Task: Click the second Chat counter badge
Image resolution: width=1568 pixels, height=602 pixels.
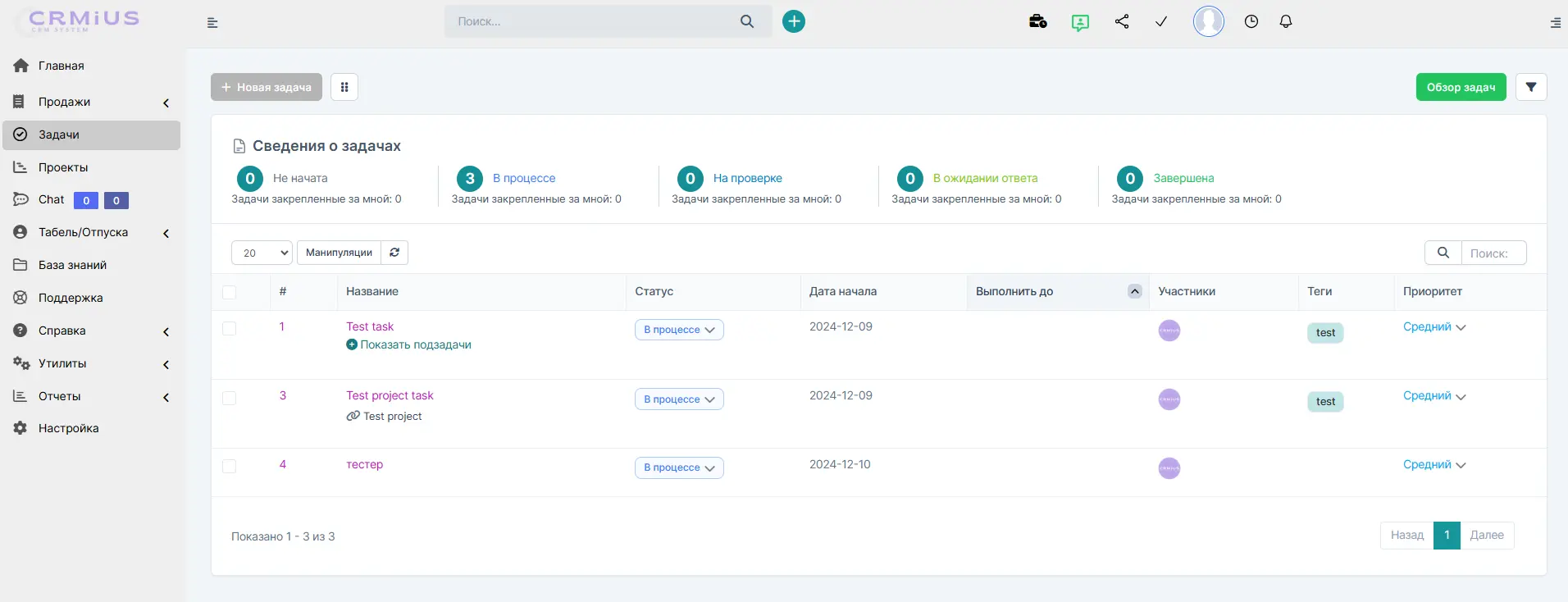Action: 116,200
